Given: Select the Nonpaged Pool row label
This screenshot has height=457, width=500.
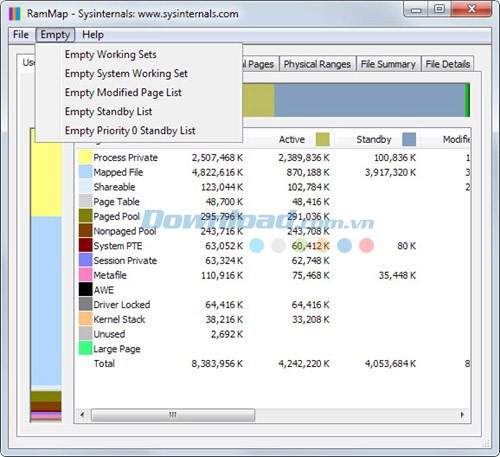Looking at the screenshot, I should [125, 231].
